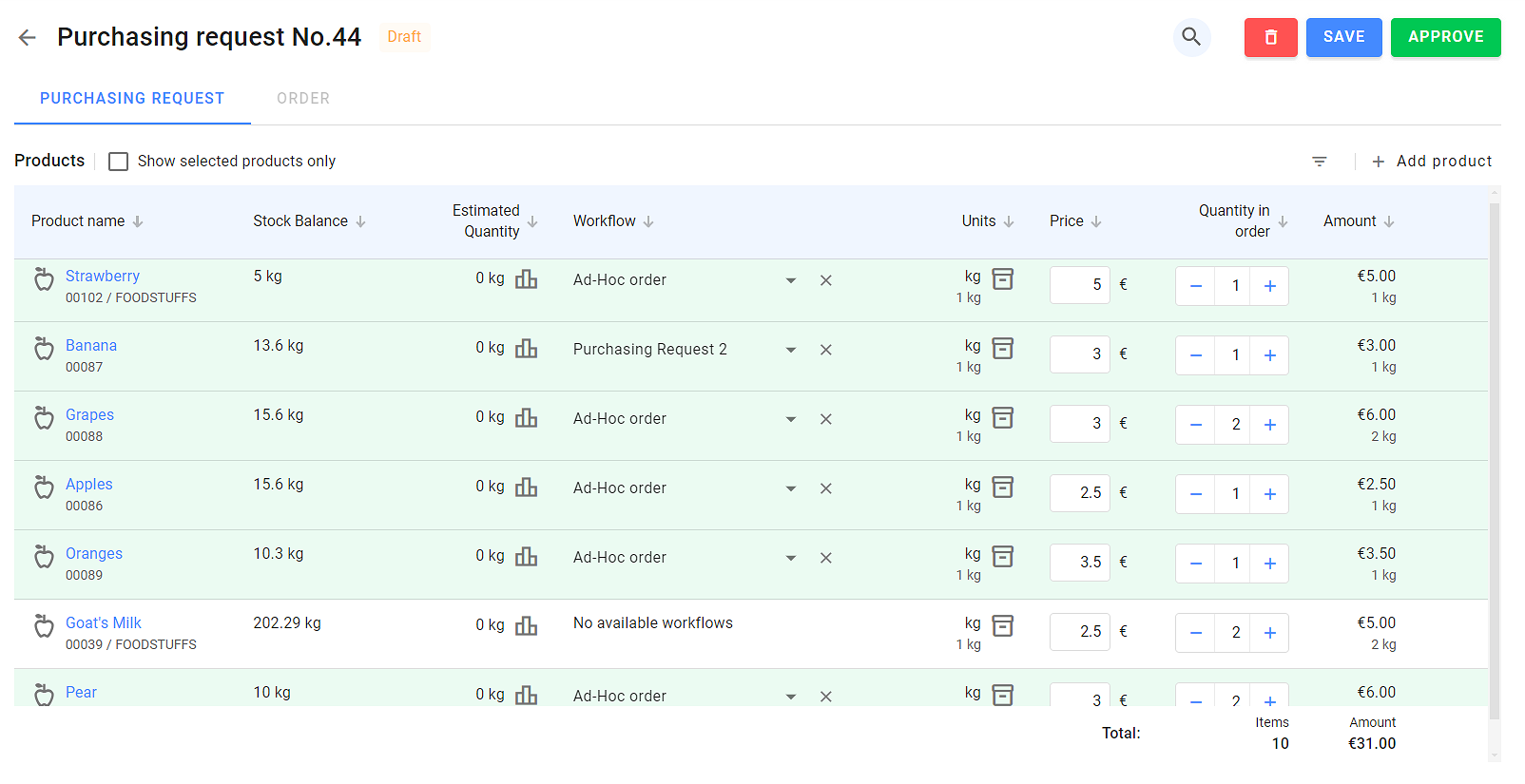Viewport: 1525px width, 784px height.
Task: Click the Strawberry price input field
Action: click(1079, 285)
